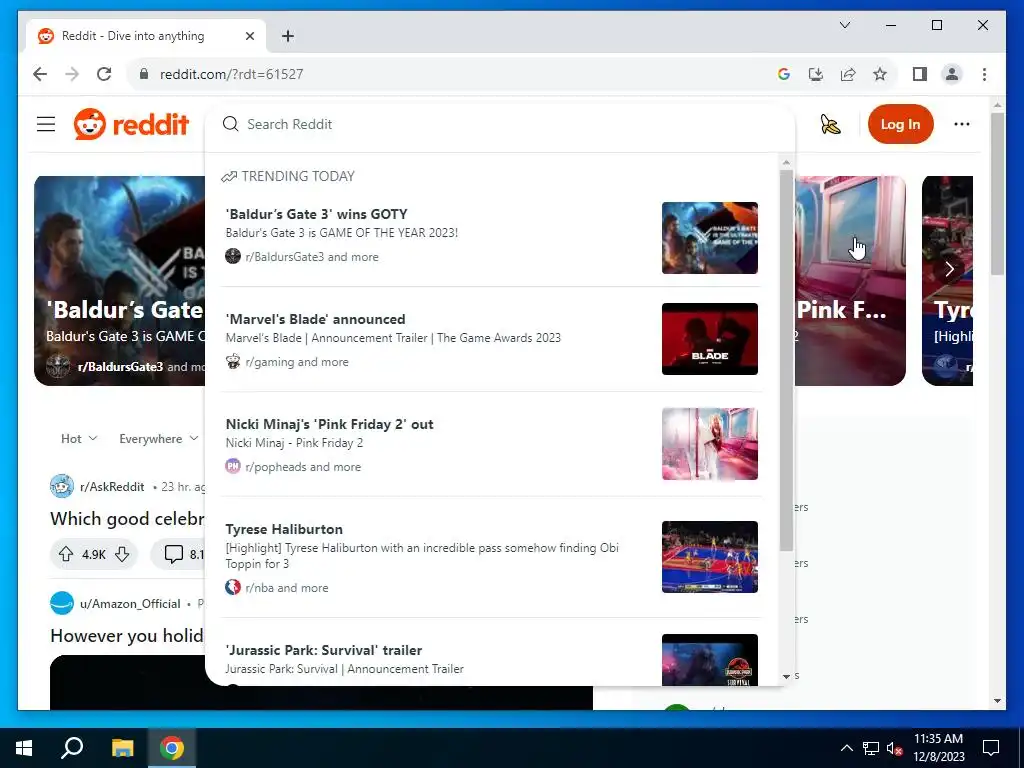The height and width of the screenshot is (768, 1024).
Task: Click the taskbar clock showing 11:35 AM
Action: pos(938,748)
